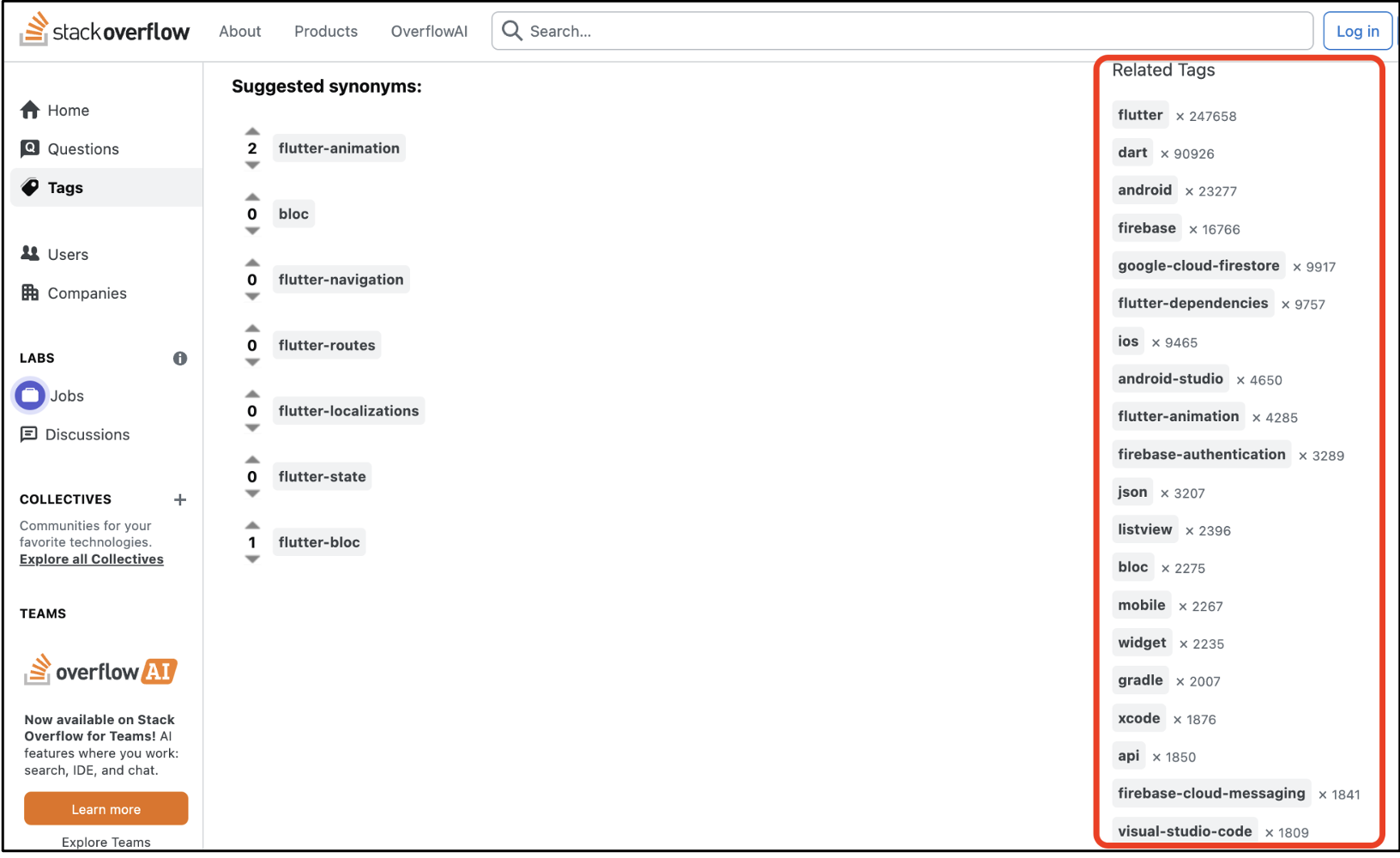Click the OverflowAI logo in Teams
The height and width of the screenshot is (858, 1400).
coord(100,670)
